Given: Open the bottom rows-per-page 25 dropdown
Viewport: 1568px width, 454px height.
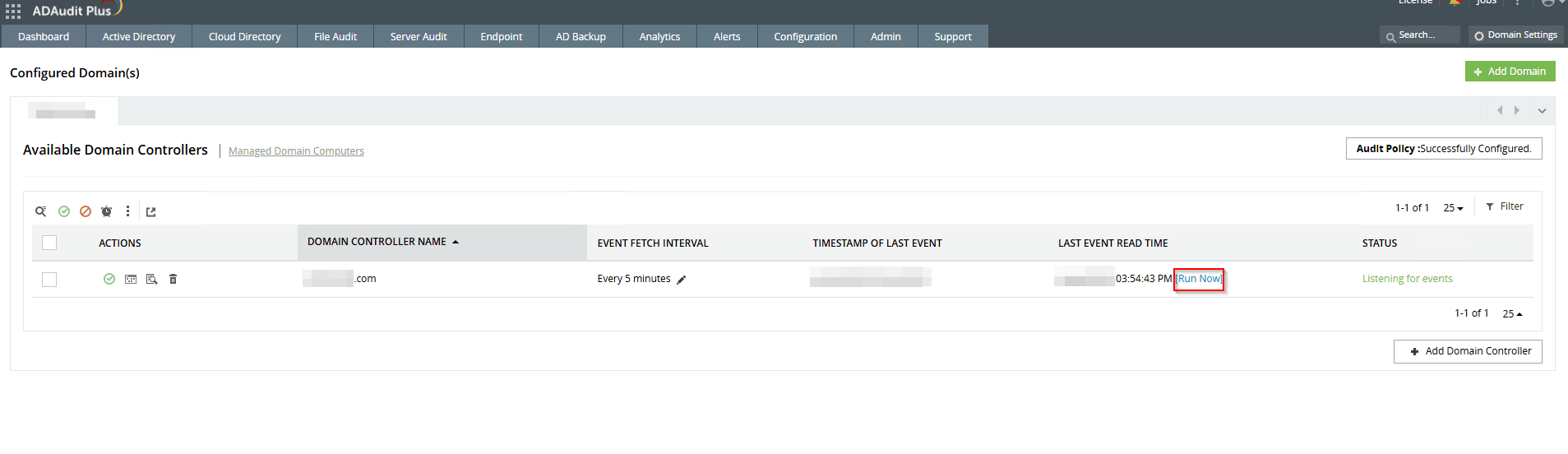Looking at the screenshot, I should point(1512,313).
